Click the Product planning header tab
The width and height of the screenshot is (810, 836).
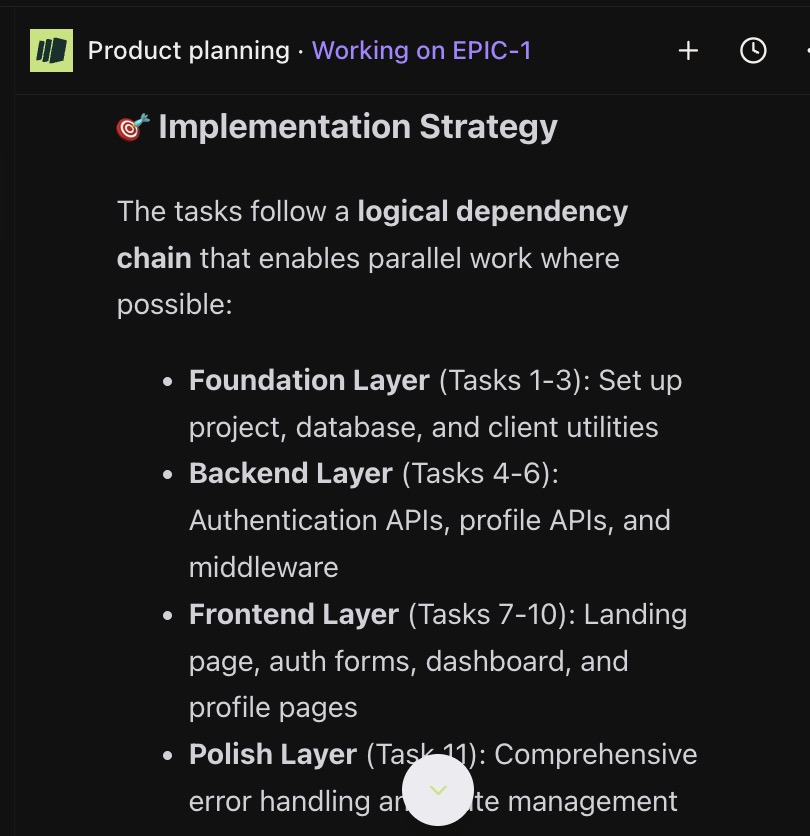[189, 50]
